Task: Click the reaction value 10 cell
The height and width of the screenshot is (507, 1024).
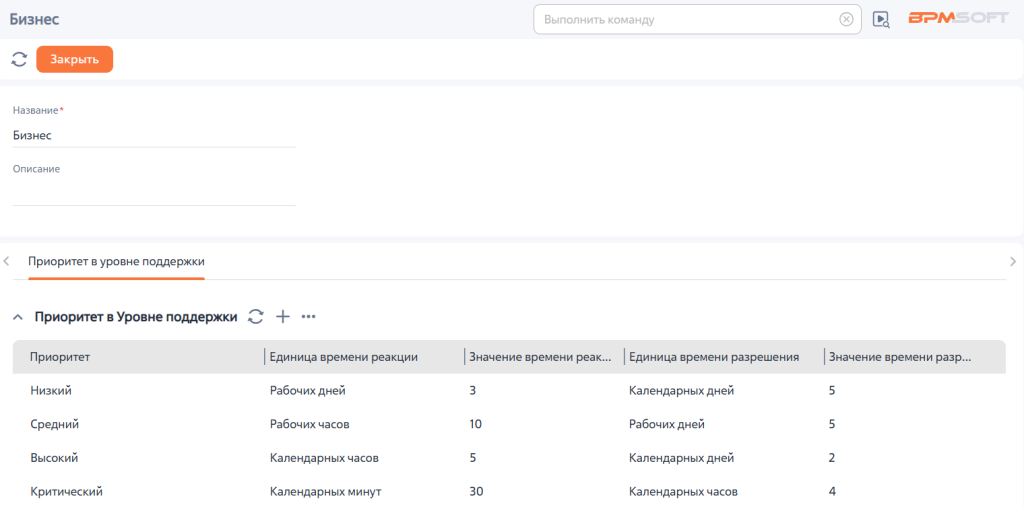Action: click(x=475, y=424)
